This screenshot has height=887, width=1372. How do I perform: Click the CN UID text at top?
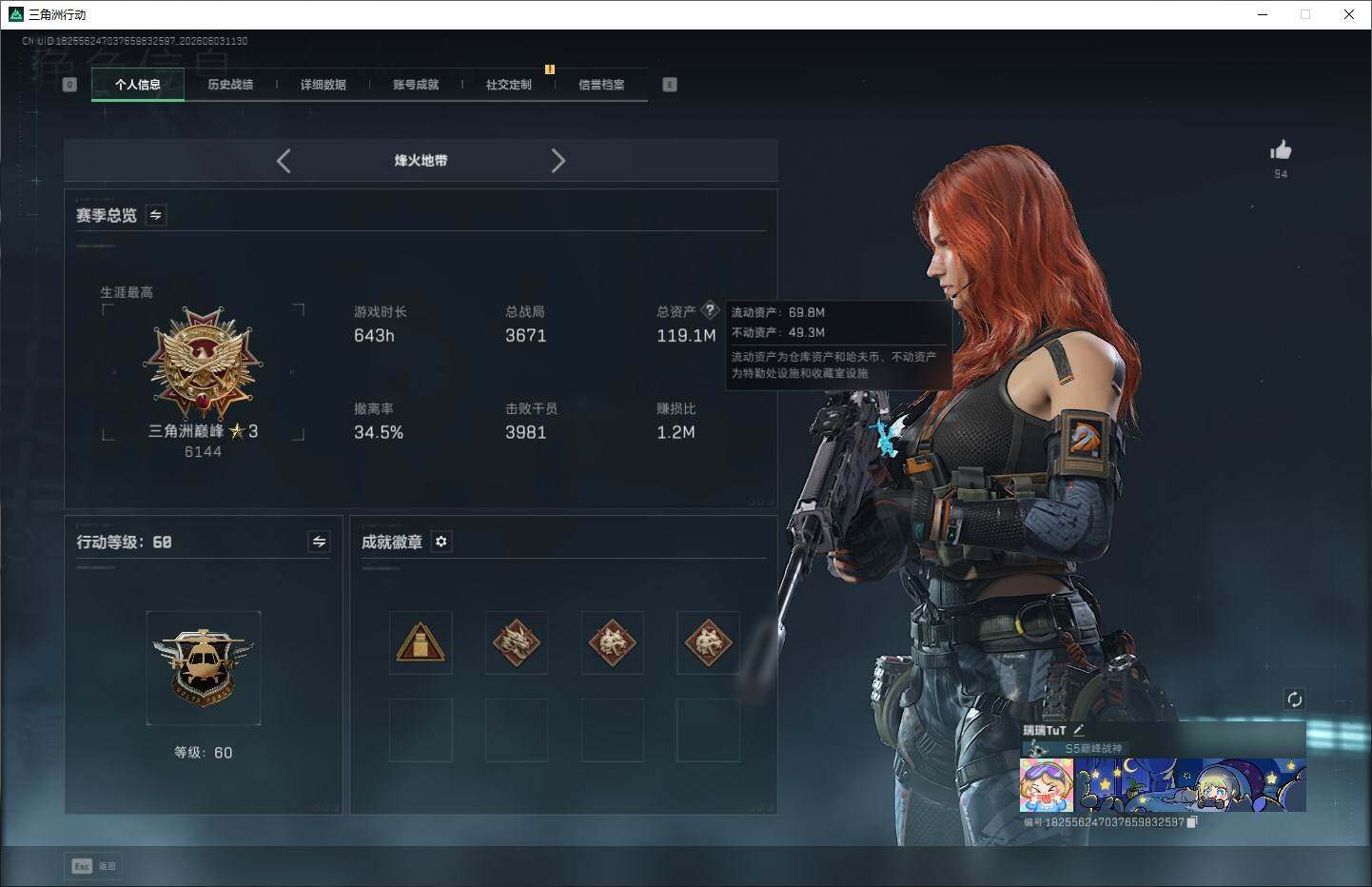(135, 41)
